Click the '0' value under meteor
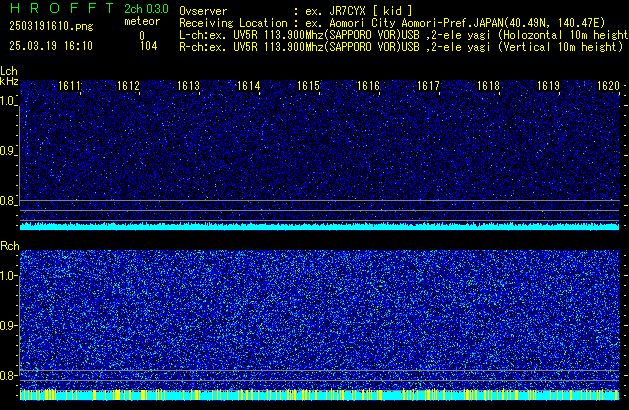The image size is (629, 410). pos(142,35)
